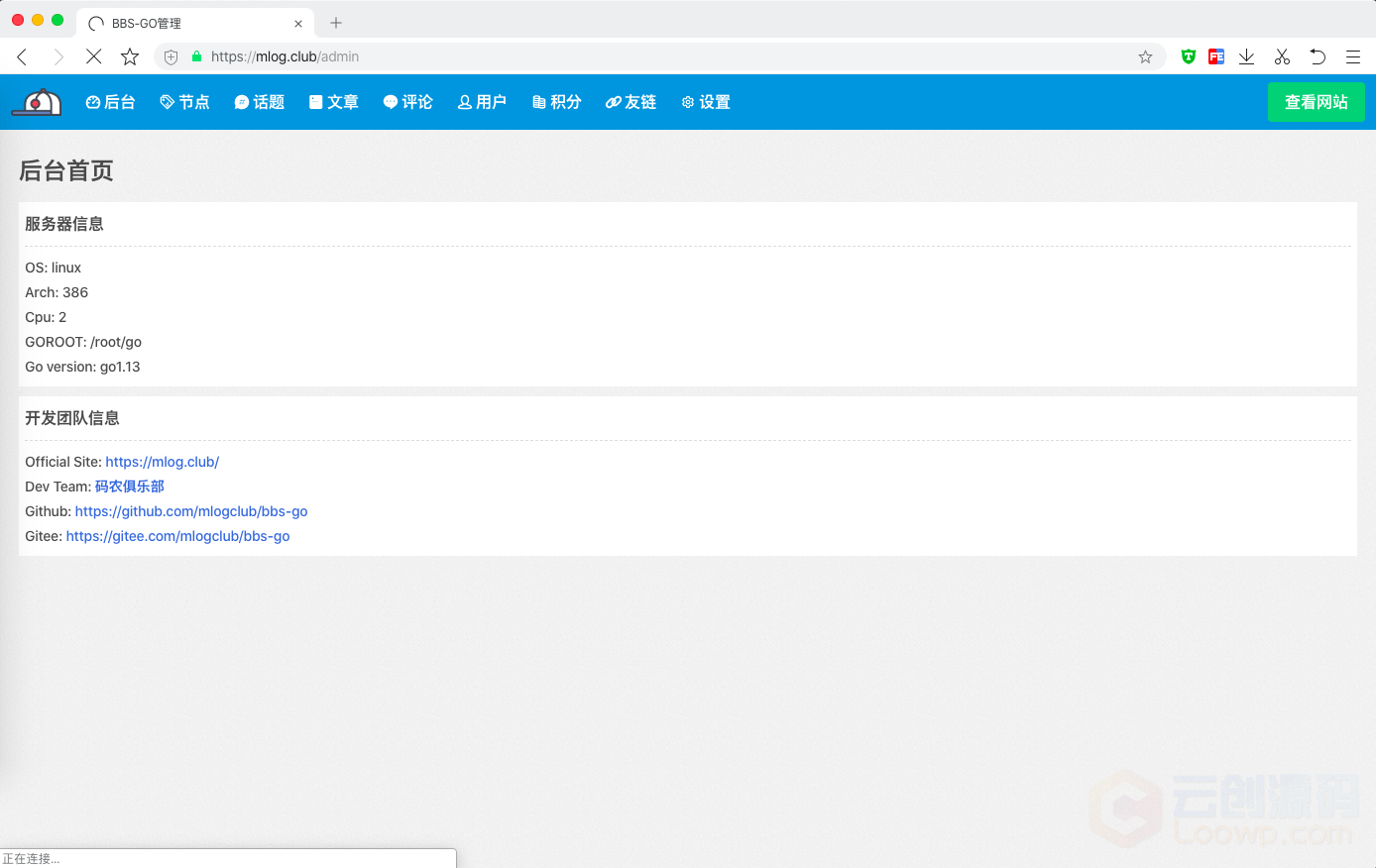Image resolution: width=1376 pixels, height=868 pixels.
Task: Click the star bookmarks icon beside stop button
Action: tap(130, 56)
